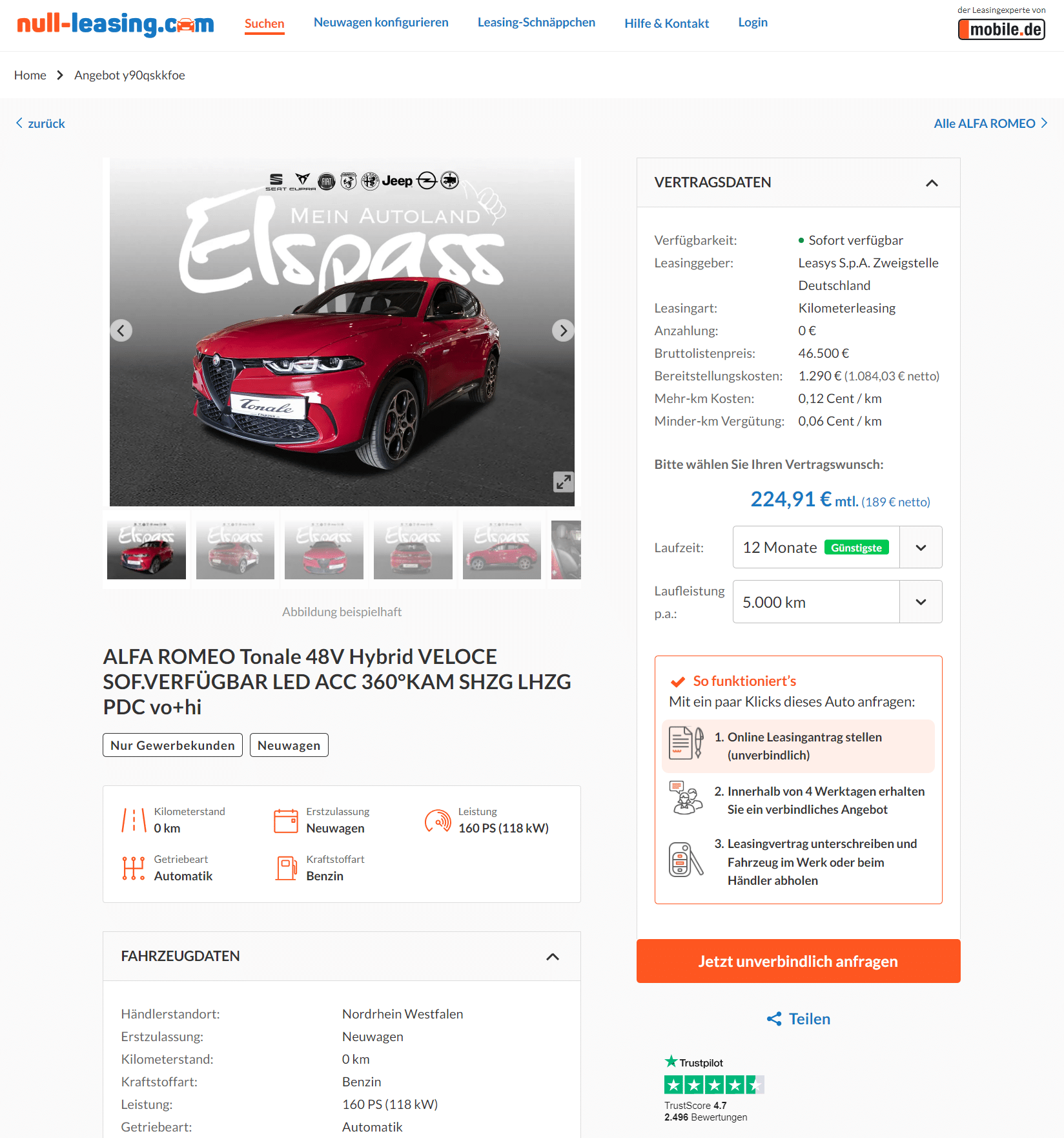Collapse the Vertragsdaten section
The image size is (1064, 1138).
(932, 183)
